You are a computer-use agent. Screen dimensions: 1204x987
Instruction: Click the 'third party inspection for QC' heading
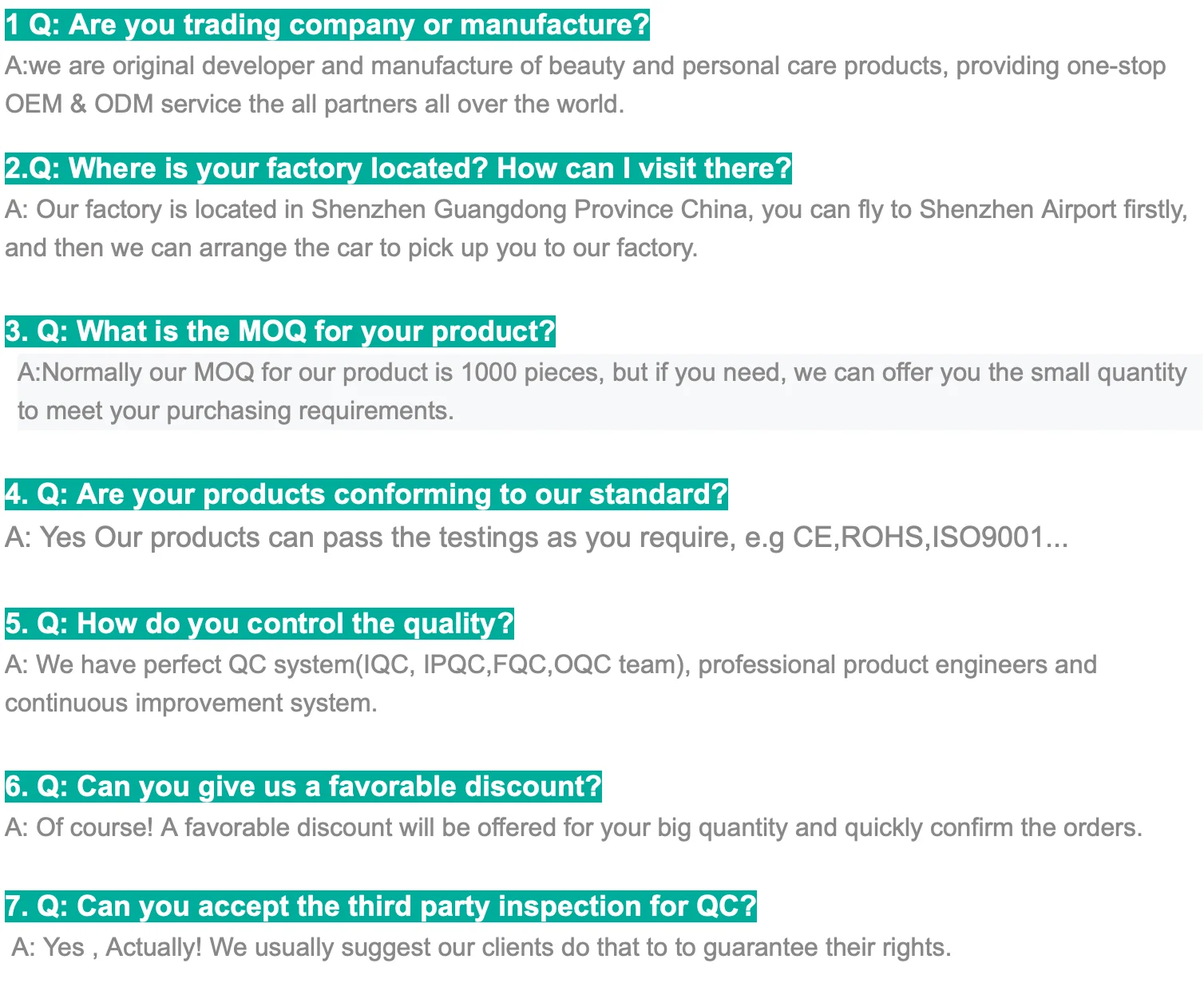[381, 906]
